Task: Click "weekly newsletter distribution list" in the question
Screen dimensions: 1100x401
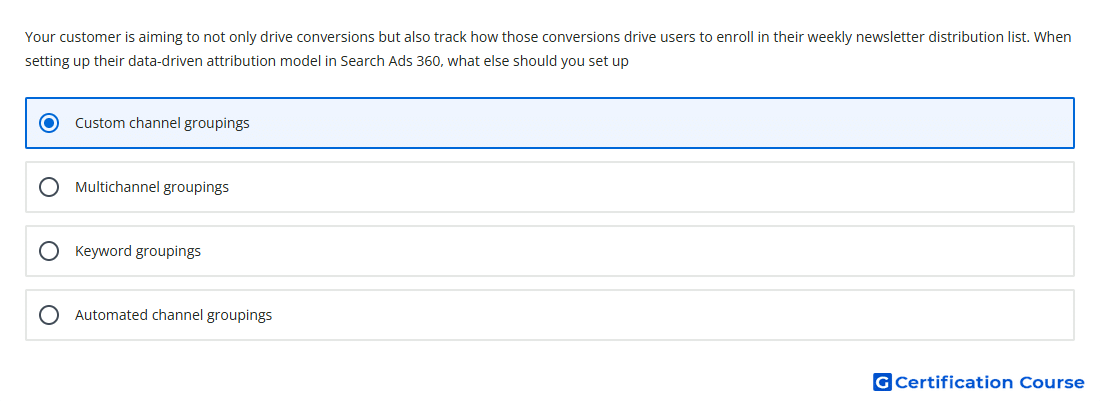Action: 918,37
